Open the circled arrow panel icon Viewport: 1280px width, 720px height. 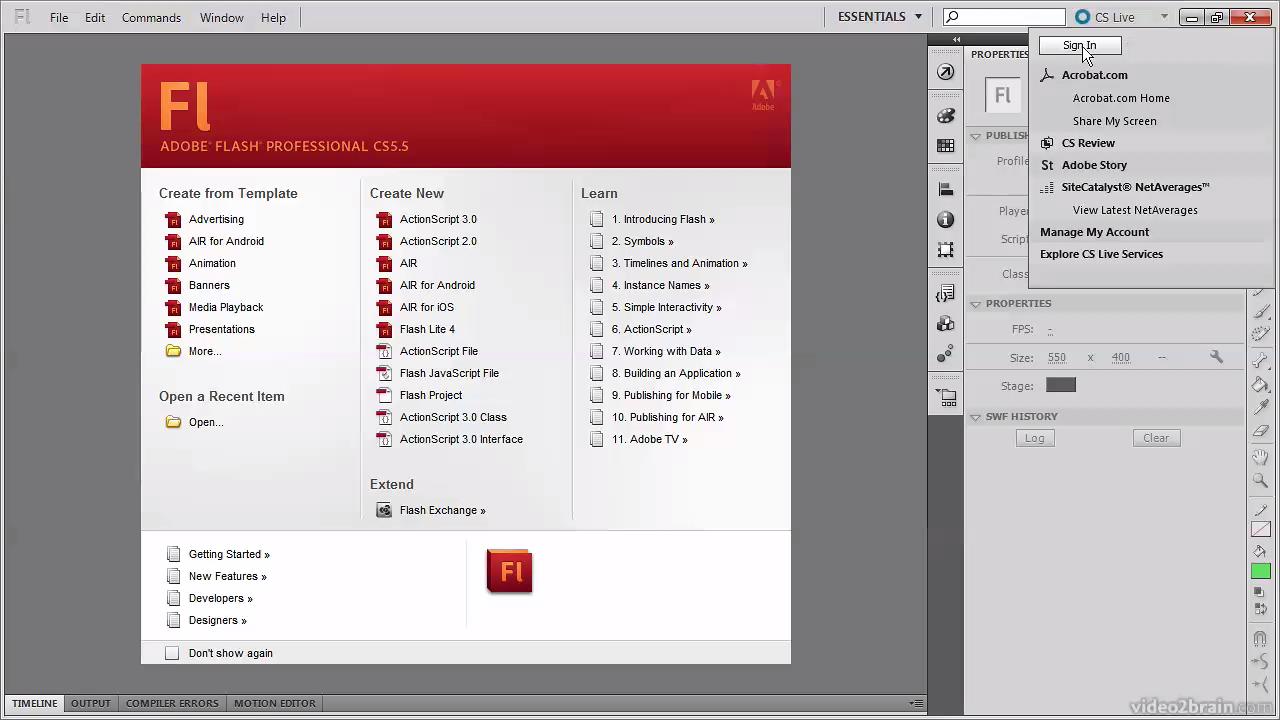[946, 72]
